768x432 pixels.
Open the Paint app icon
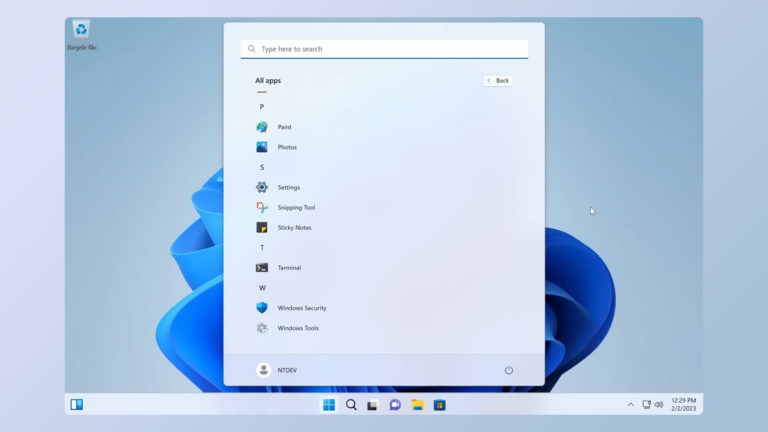tap(262, 127)
